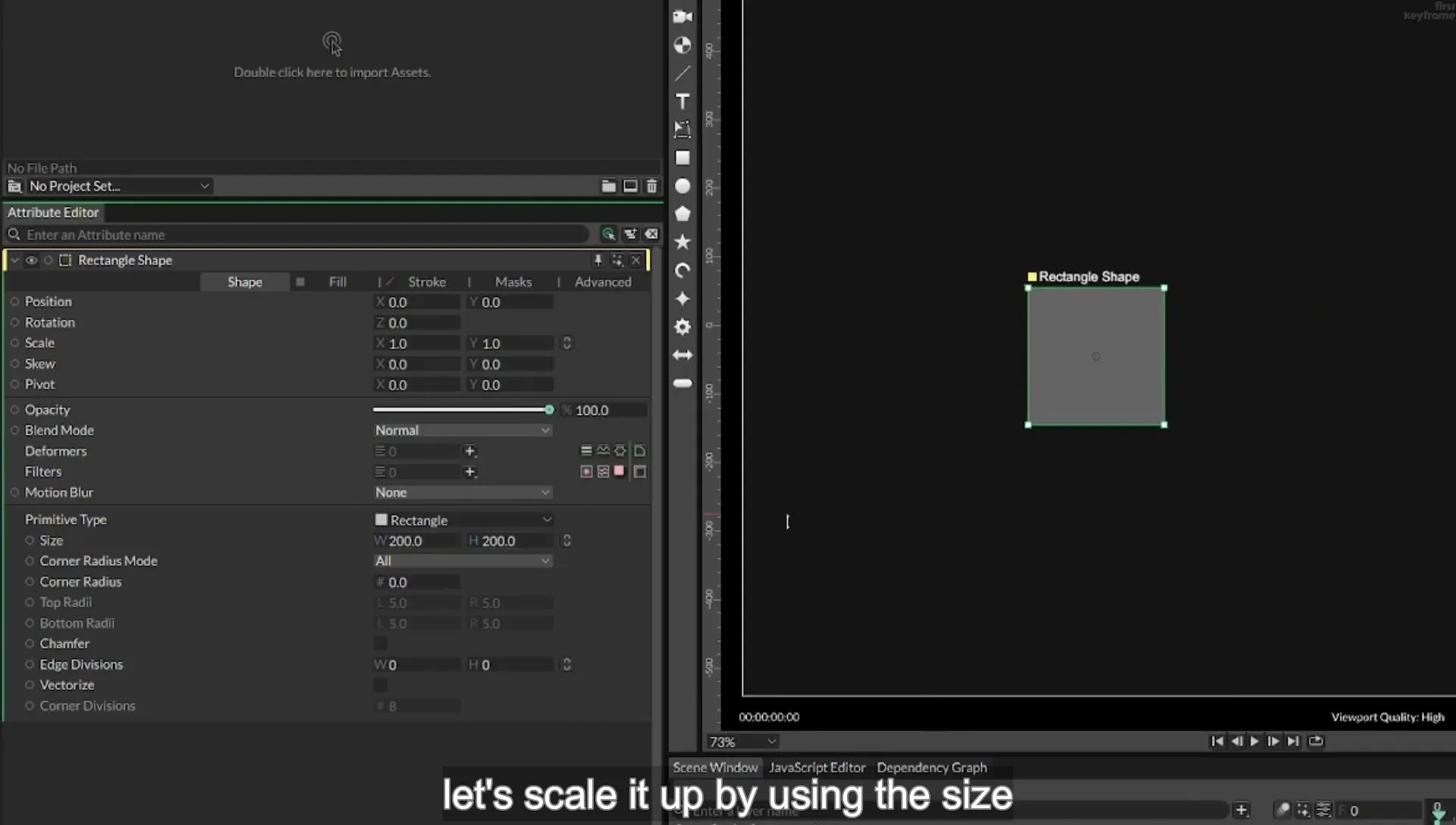Screen dimensions: 1456x825
Task: Click the Play button in viewport controls
Action: click(1255, 742)
